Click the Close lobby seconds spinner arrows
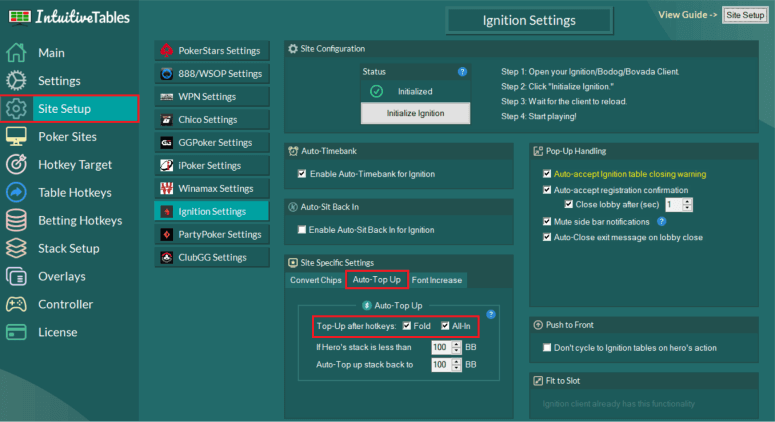This screenshot has width=775, height=422. [687, 205]
